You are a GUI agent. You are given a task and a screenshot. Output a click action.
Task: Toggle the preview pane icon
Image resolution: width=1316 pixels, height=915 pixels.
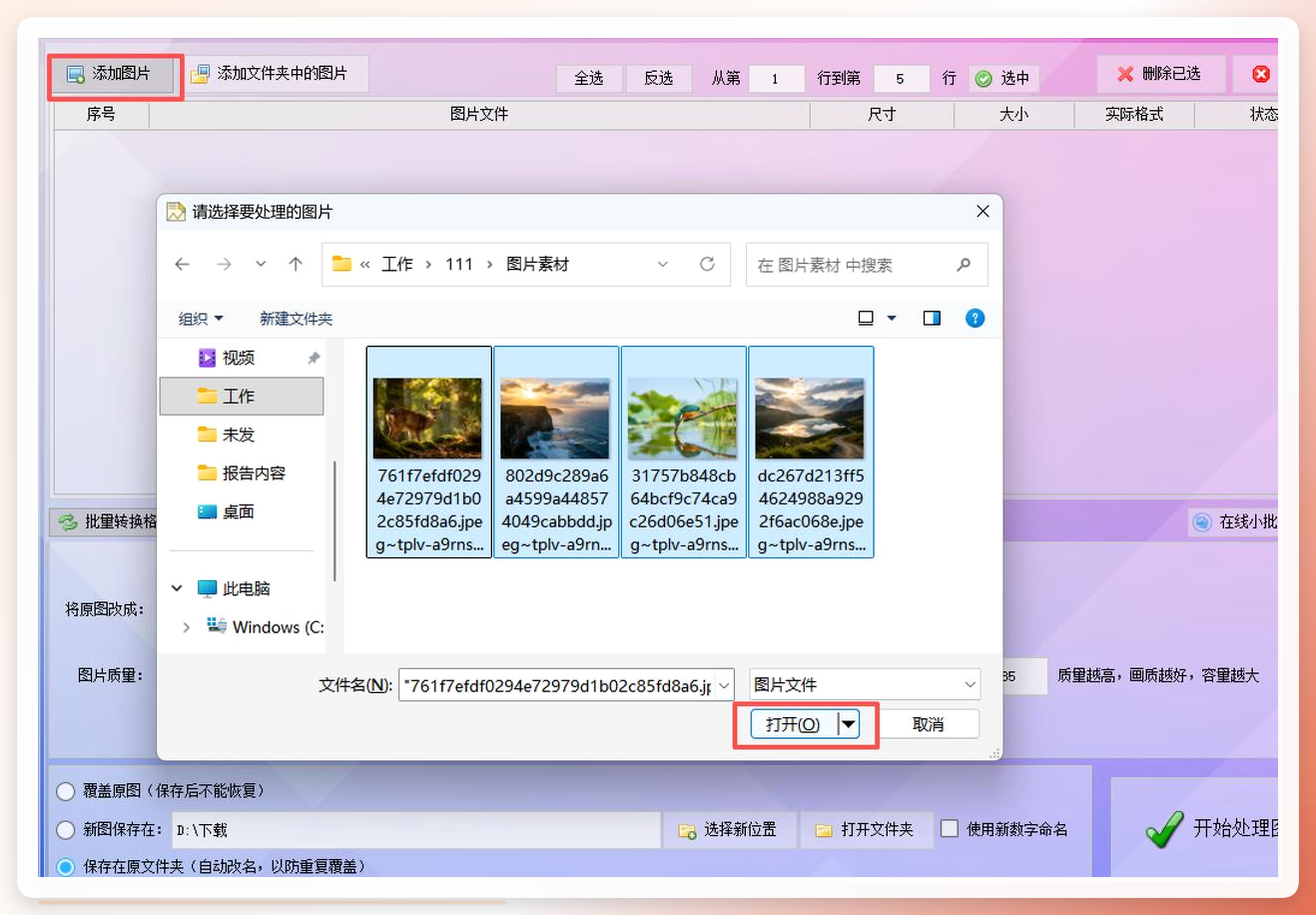pyautogui.click(x=932, y=319)
